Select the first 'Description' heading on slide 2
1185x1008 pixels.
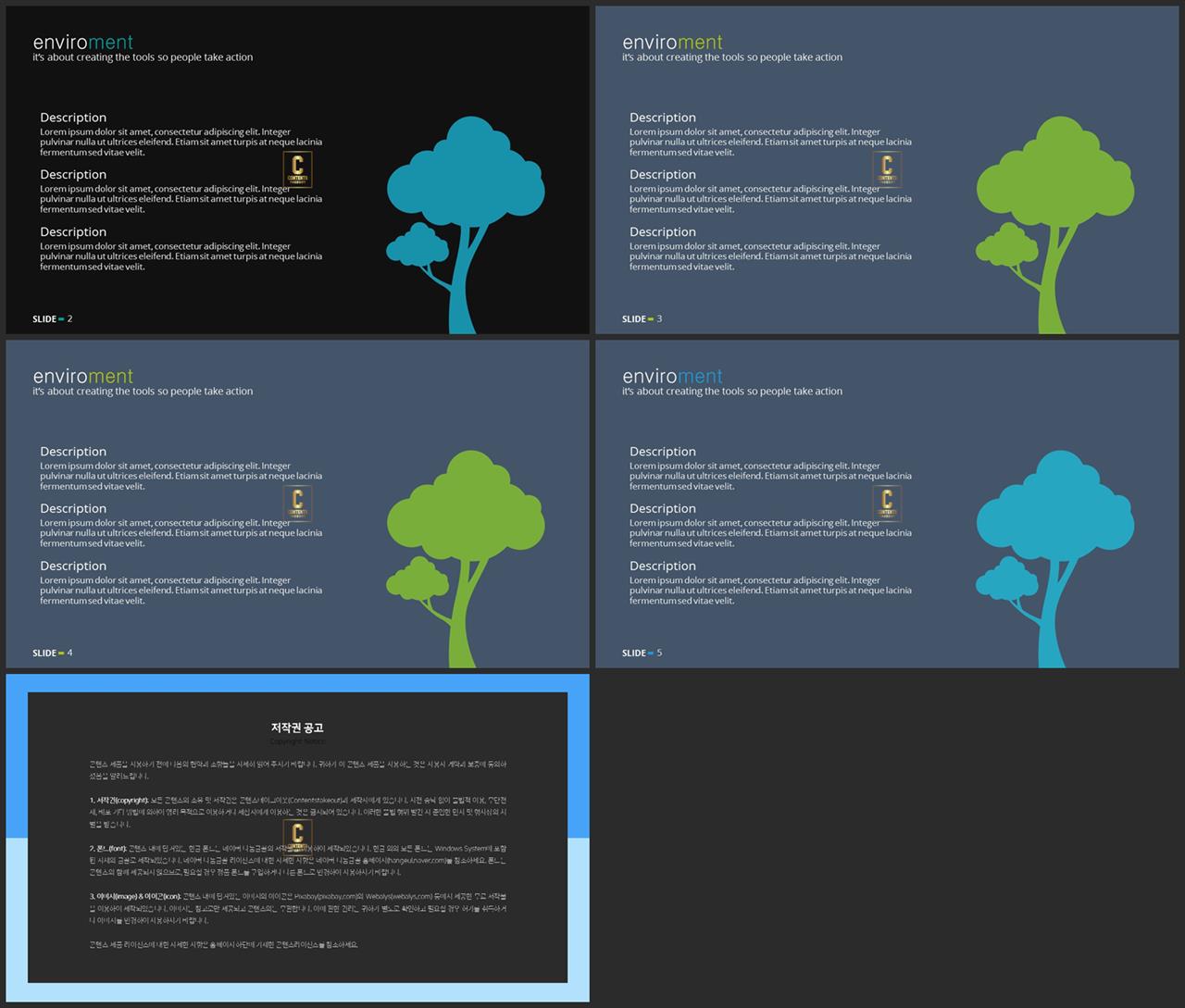click(x=73, y=118)
